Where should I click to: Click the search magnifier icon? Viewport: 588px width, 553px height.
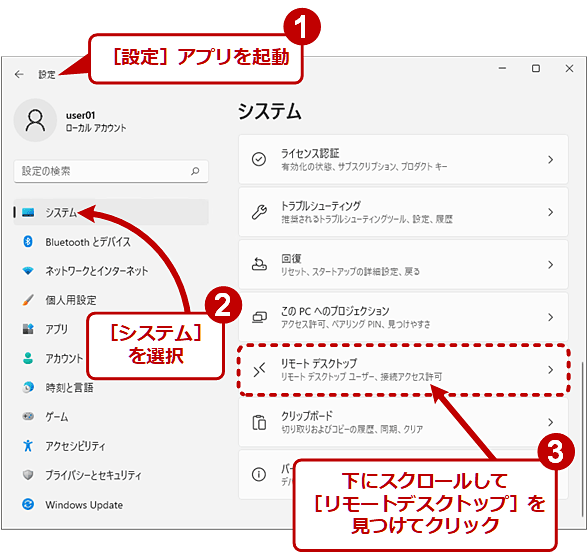point(195,171)
